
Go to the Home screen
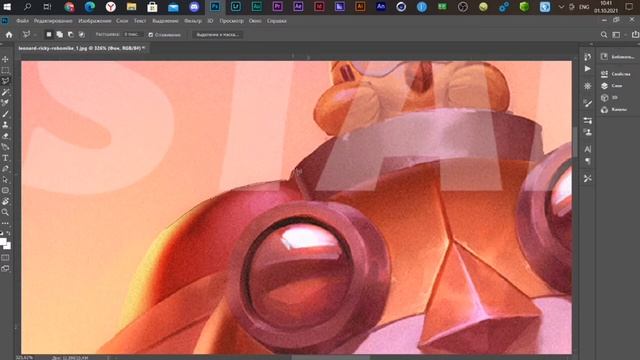click(x=9, y=35)
